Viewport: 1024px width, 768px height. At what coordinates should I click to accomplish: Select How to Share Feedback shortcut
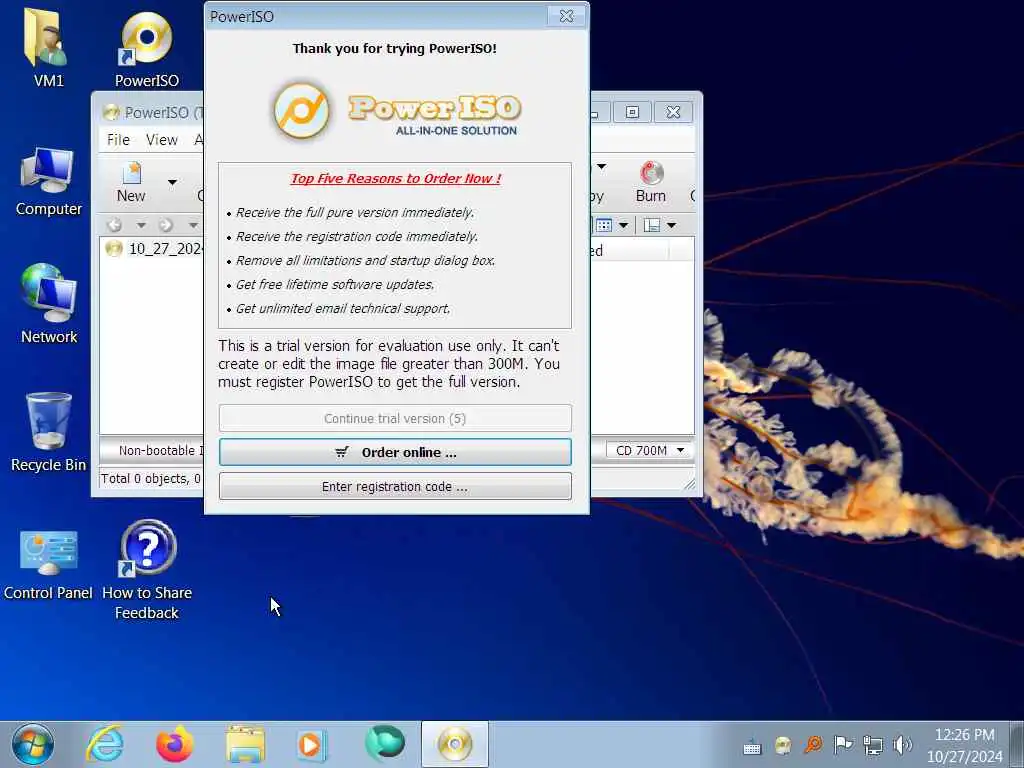[x=147, y=569]
